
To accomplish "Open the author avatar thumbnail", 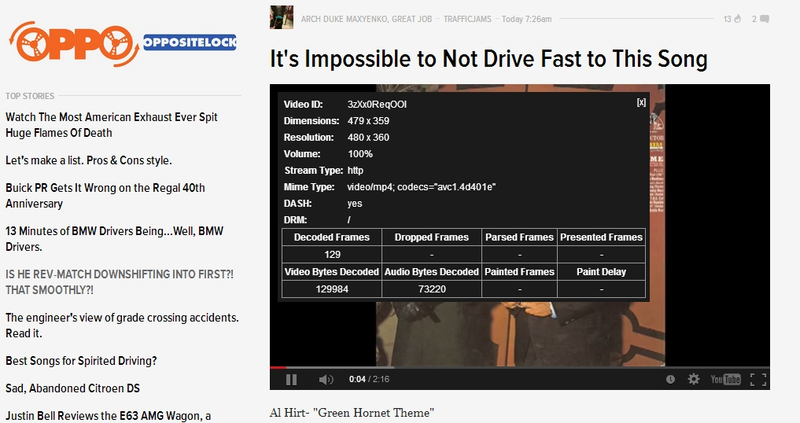I will [282, 17].
